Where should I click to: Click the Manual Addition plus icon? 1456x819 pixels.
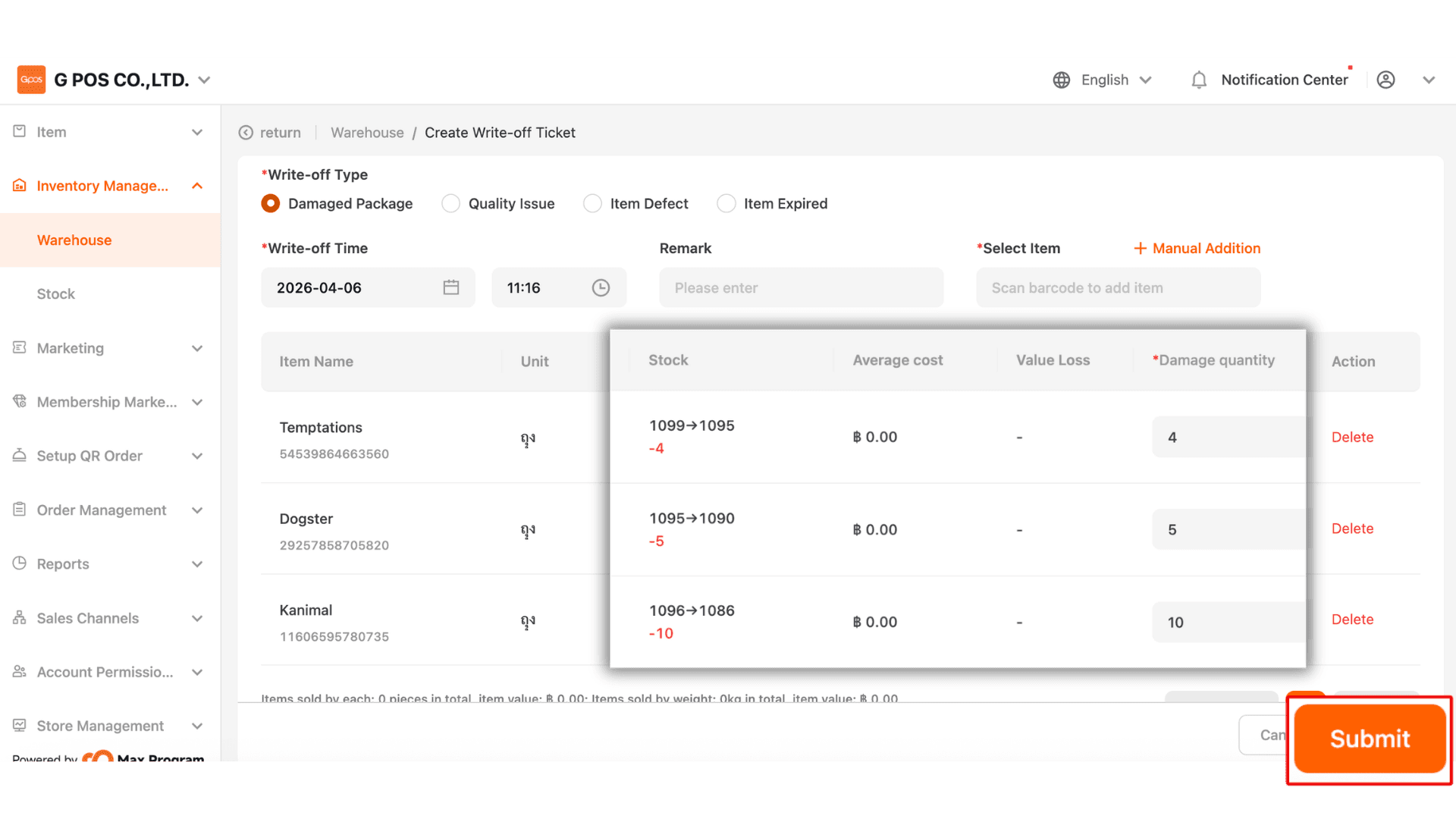(1139, 248)
